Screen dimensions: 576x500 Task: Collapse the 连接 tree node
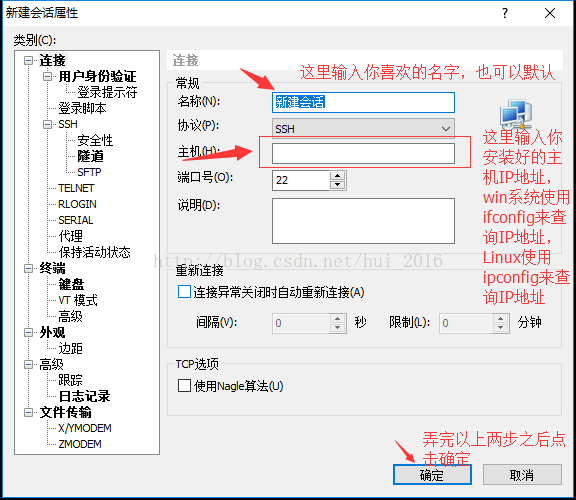click(28, 60)
